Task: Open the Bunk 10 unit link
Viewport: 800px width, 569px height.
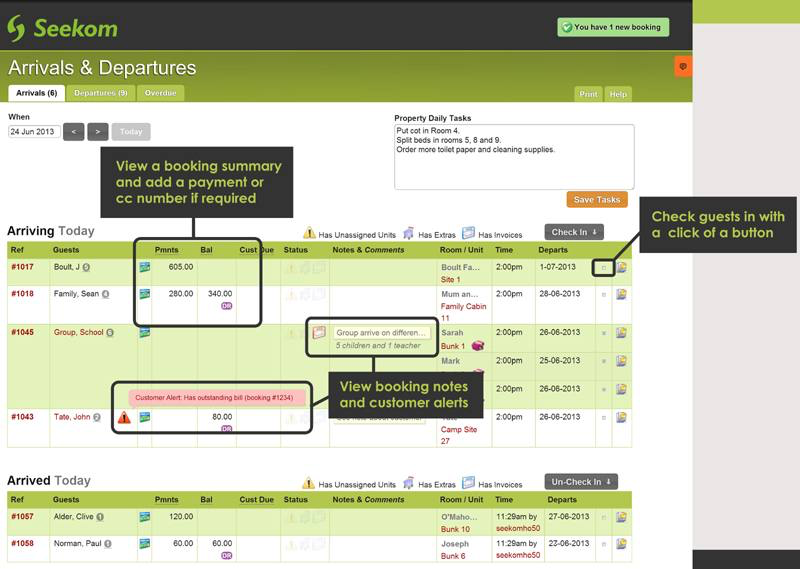Action: (455, 529)
